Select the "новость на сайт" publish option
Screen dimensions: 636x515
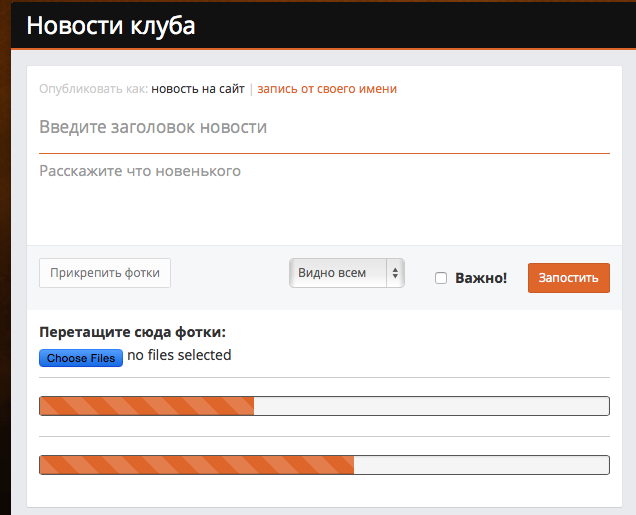pyautogui.click(x=197, y=89)
